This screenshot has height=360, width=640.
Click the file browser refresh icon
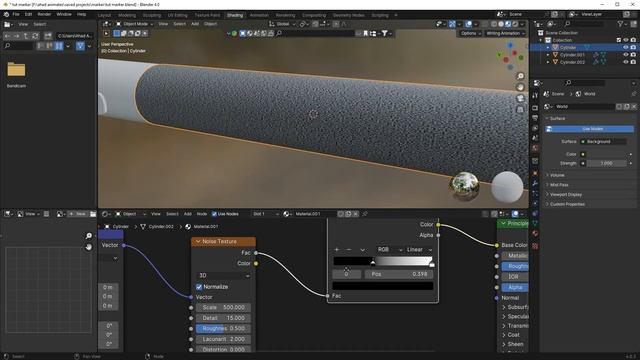tap(35, 36)
